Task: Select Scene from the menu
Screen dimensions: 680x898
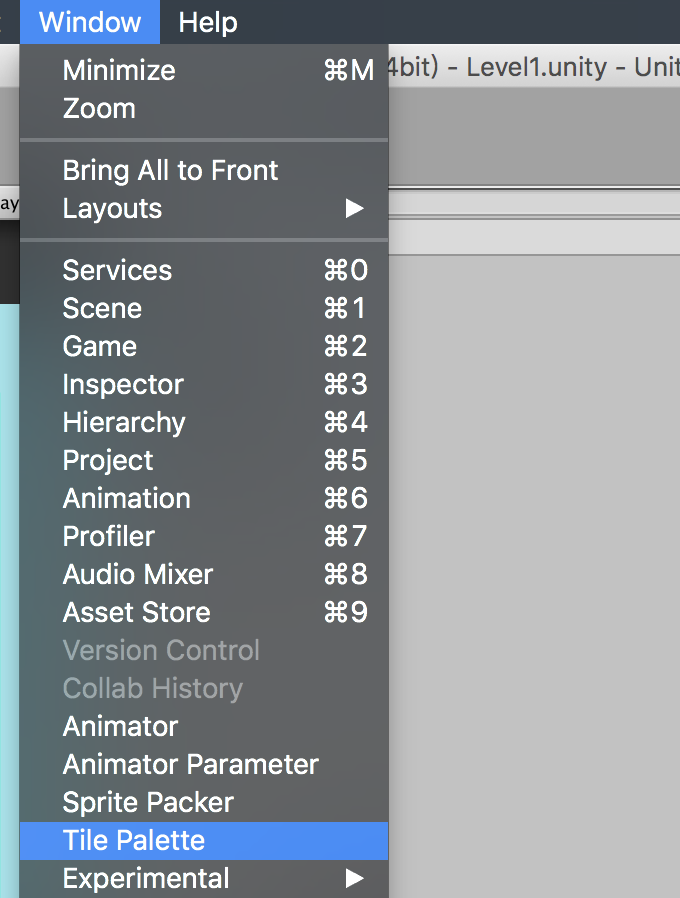Action: click(x=102, y=308)
